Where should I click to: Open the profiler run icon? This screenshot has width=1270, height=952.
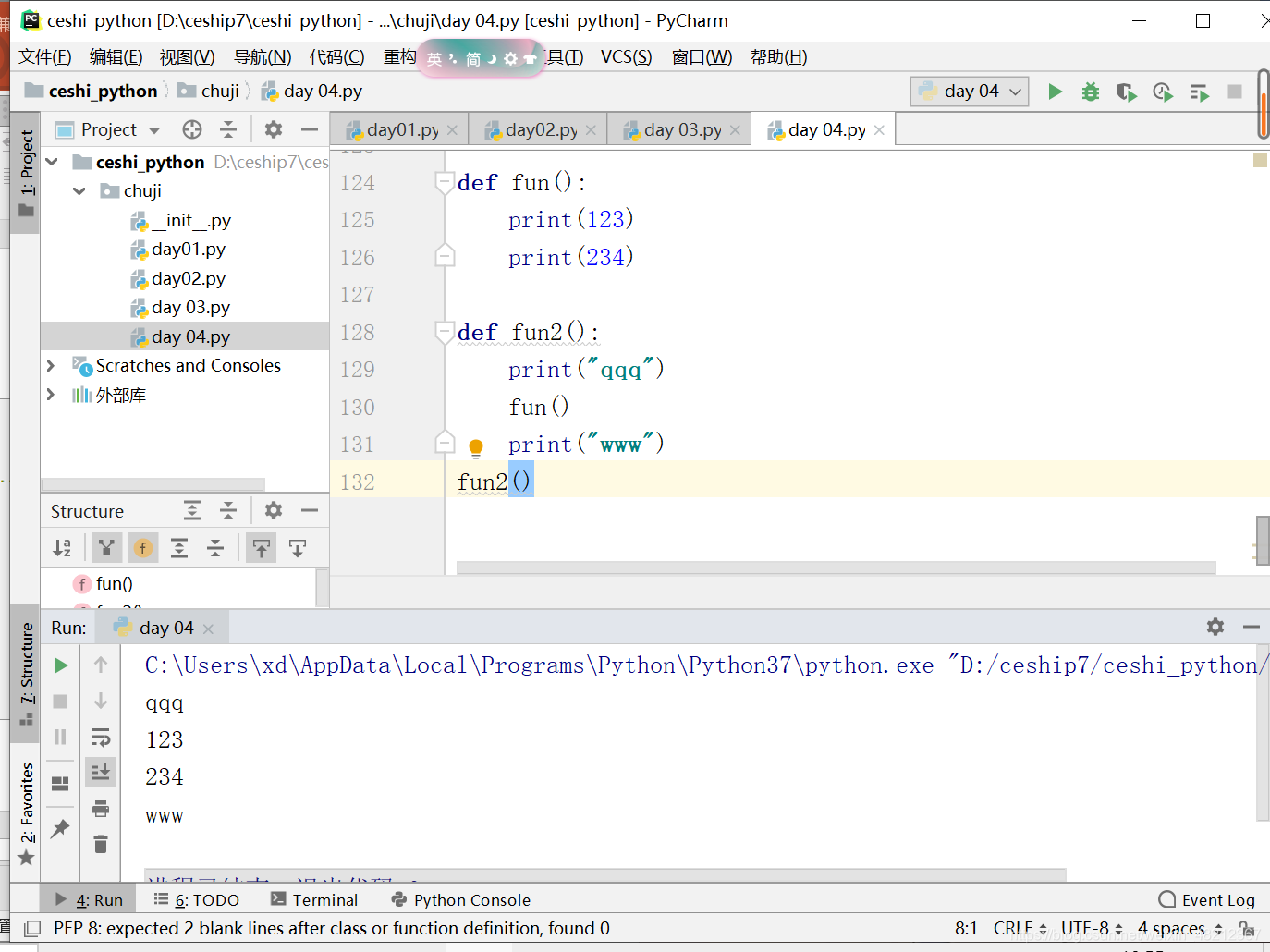(1163, 92)
